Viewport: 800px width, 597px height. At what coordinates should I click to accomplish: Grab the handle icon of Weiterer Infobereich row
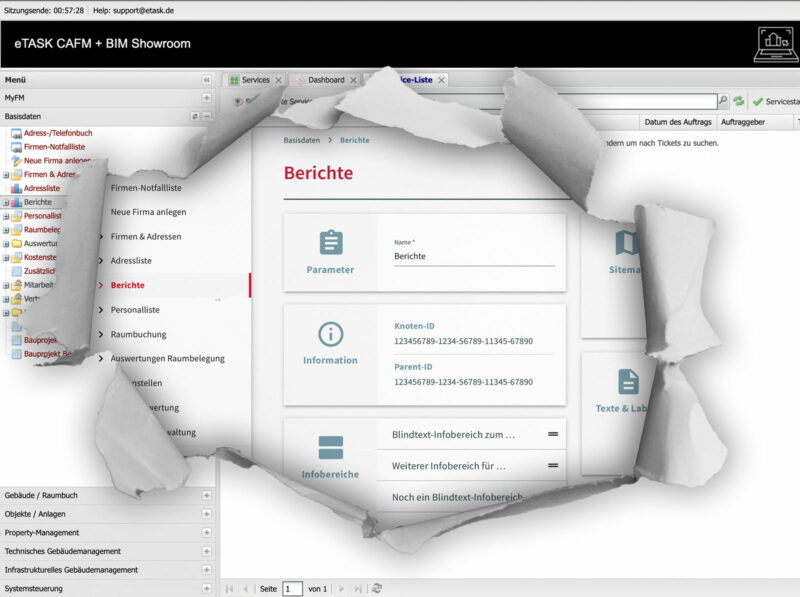tap(553, 465)
